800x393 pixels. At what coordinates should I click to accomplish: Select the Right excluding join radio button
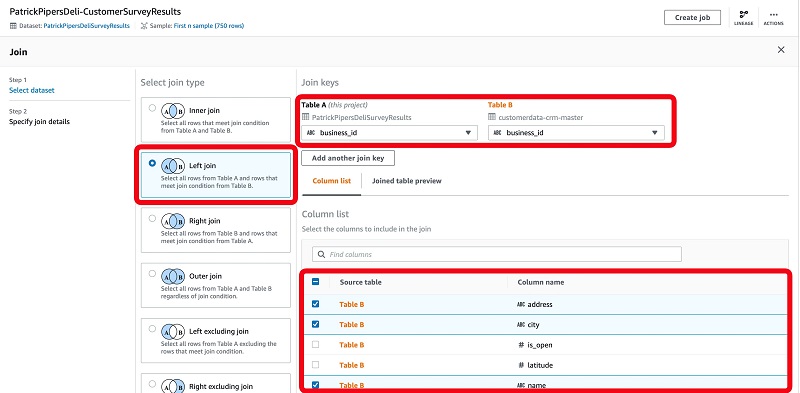click(152, 384)
